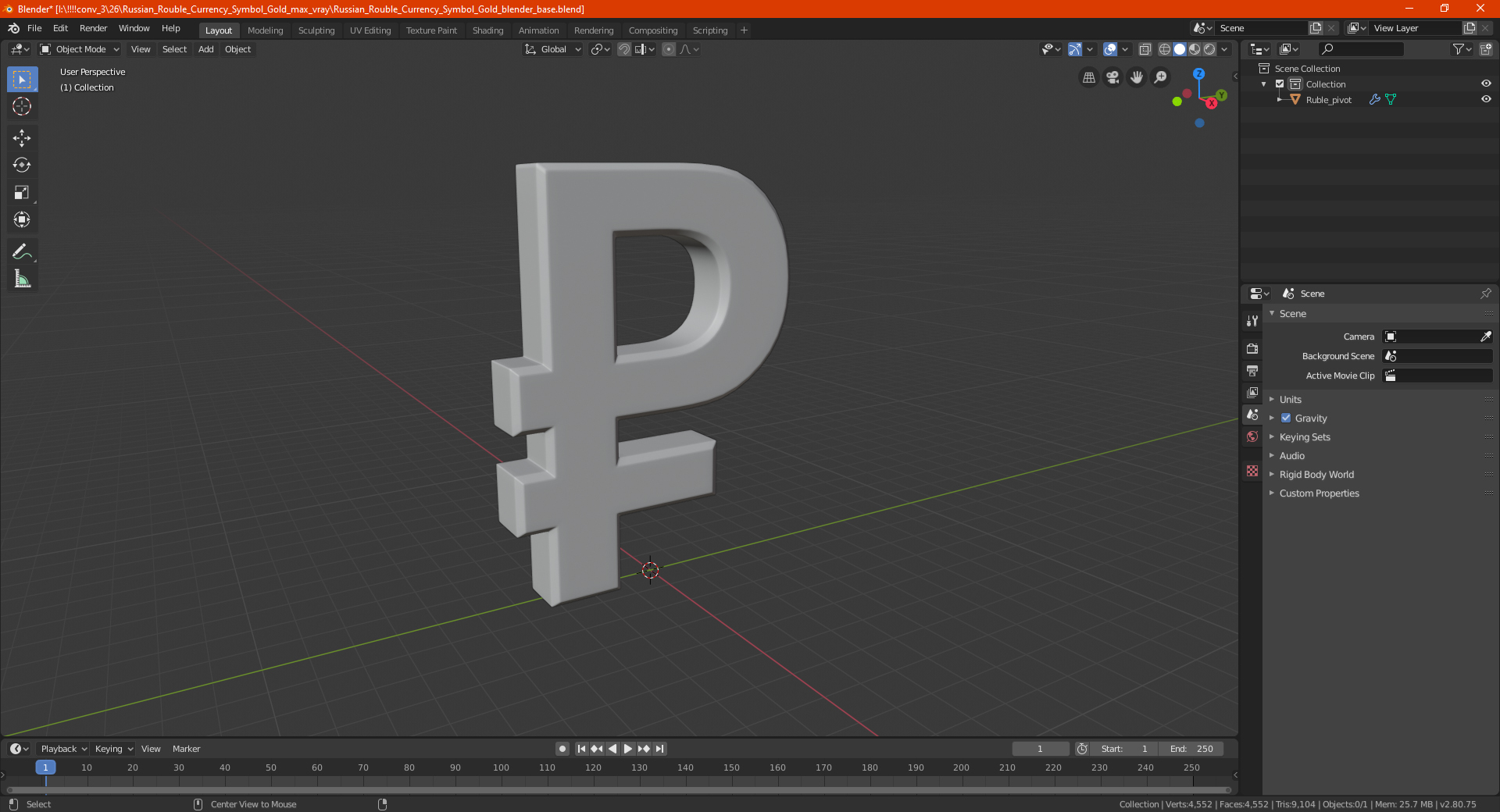
Task: Play the animation forward
Action: click(x=627, y=749)
